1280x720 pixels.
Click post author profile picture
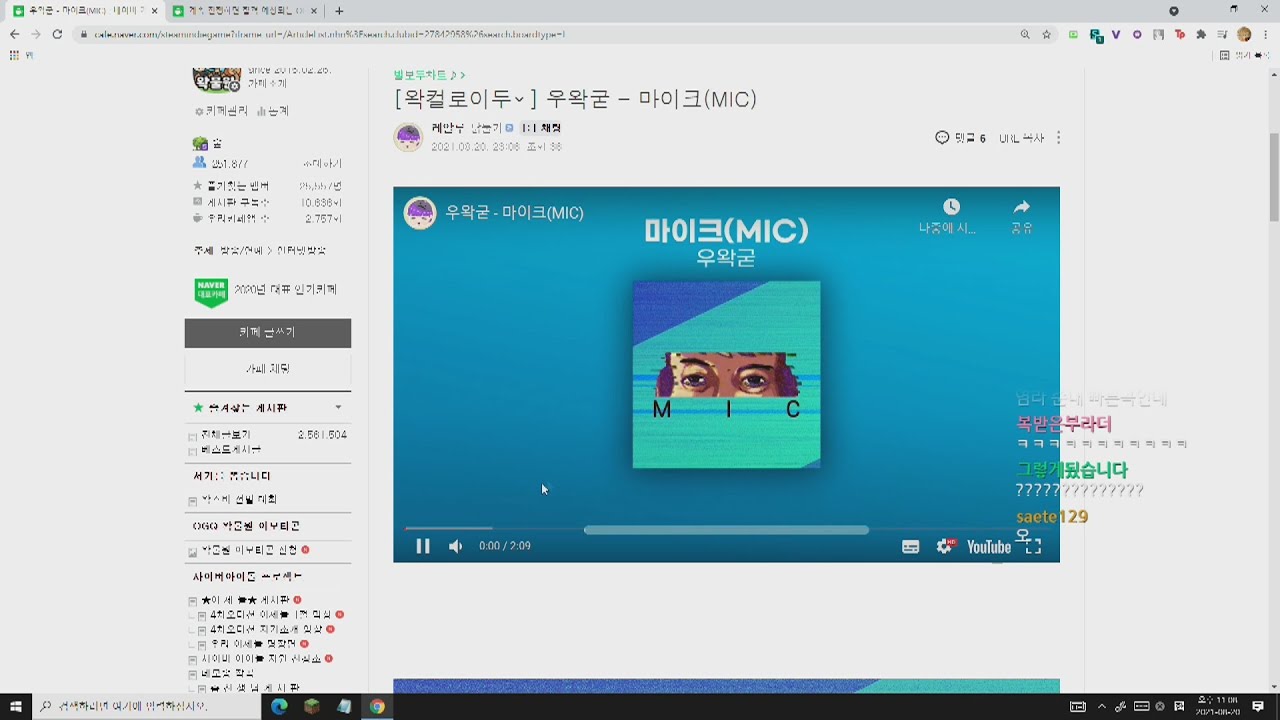pyautogui.click(x=408, y=137)
